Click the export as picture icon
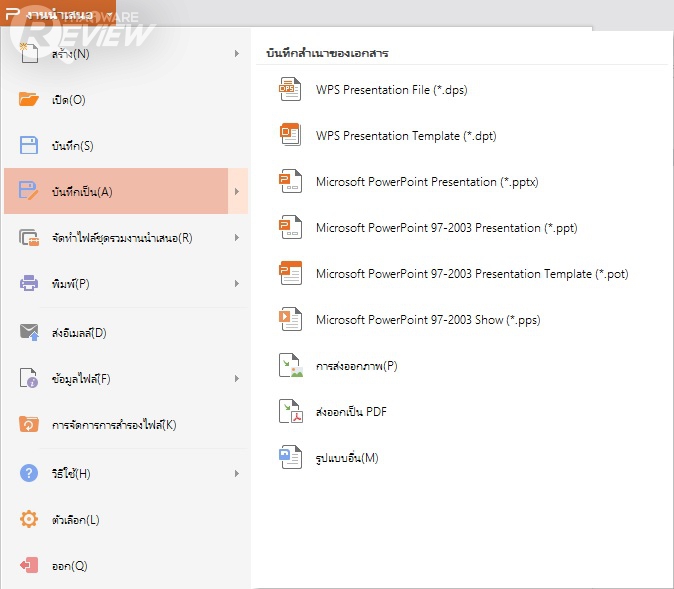Screen dimensions: 674x589 (x=290, y=366)
